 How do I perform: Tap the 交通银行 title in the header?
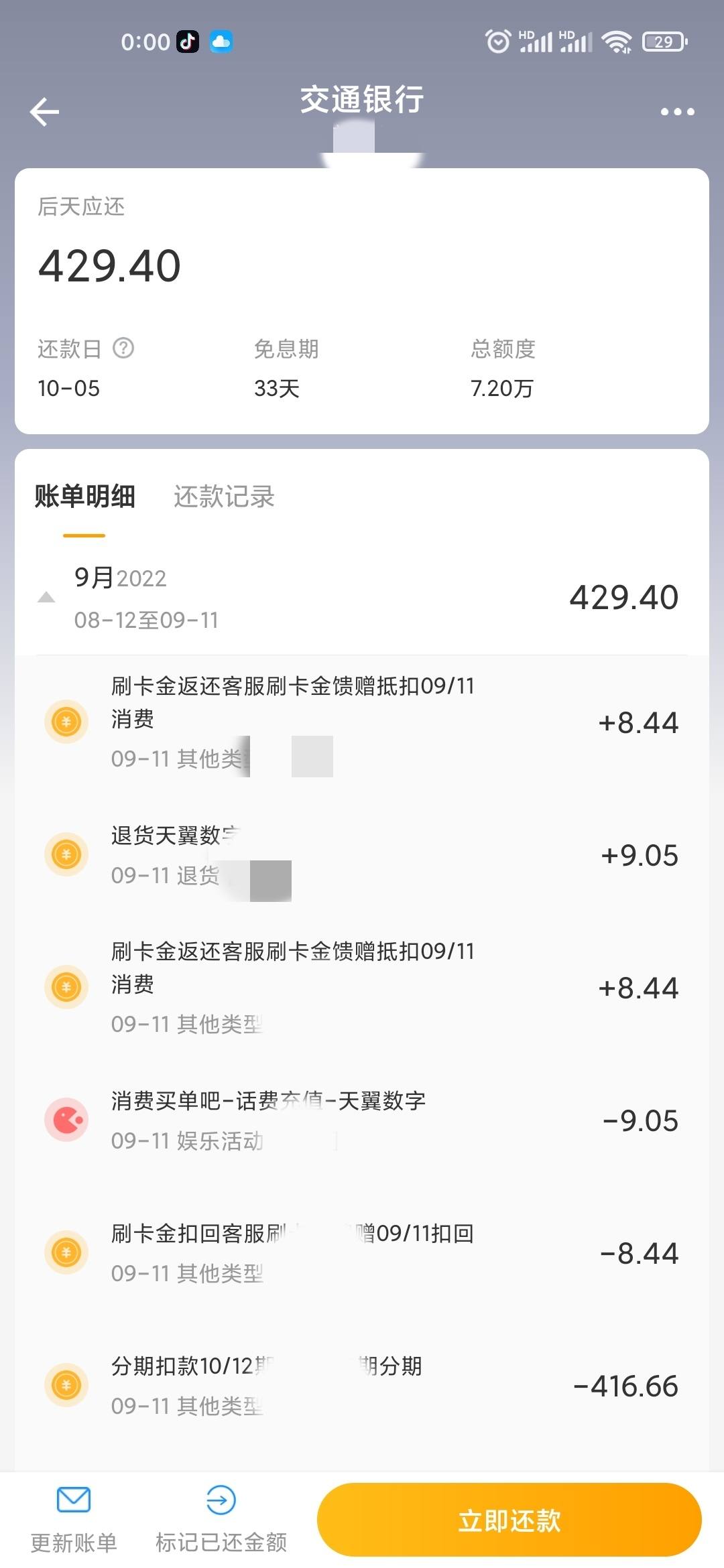click(362, 100)
